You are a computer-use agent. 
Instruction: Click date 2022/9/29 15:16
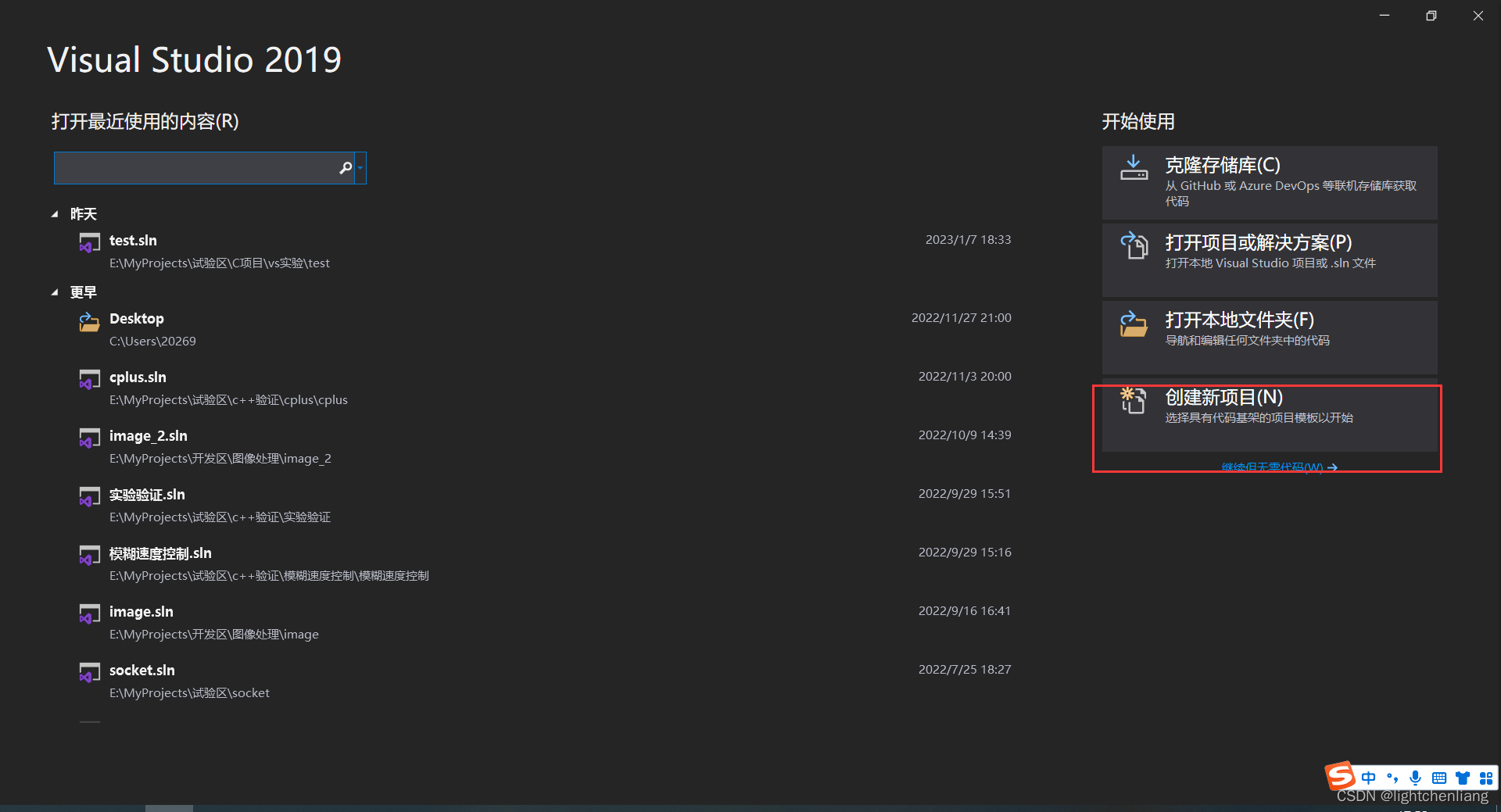965,553
